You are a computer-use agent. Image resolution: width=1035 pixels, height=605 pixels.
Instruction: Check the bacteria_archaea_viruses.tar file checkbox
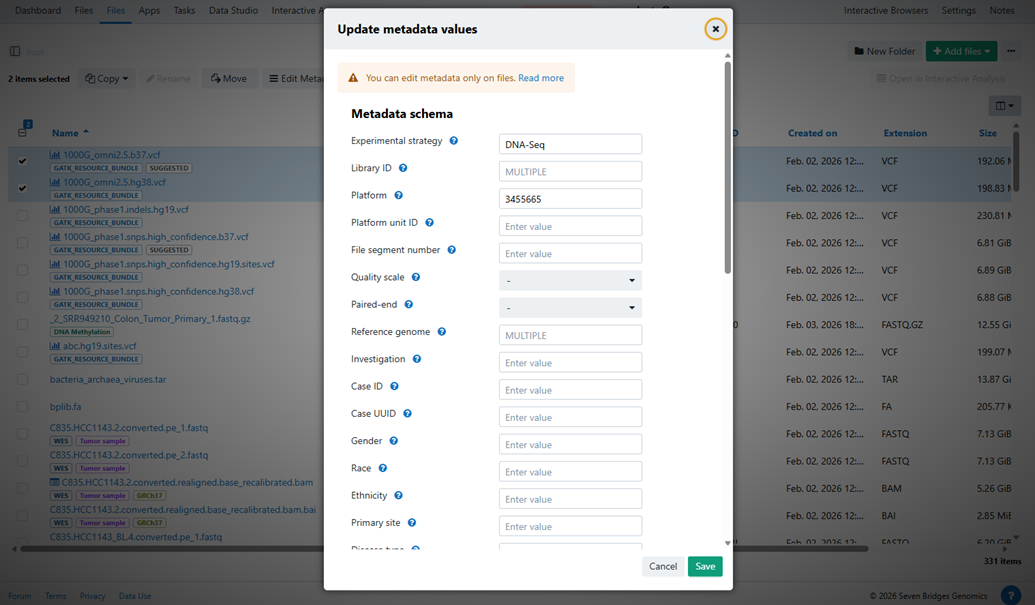(22, 379)
